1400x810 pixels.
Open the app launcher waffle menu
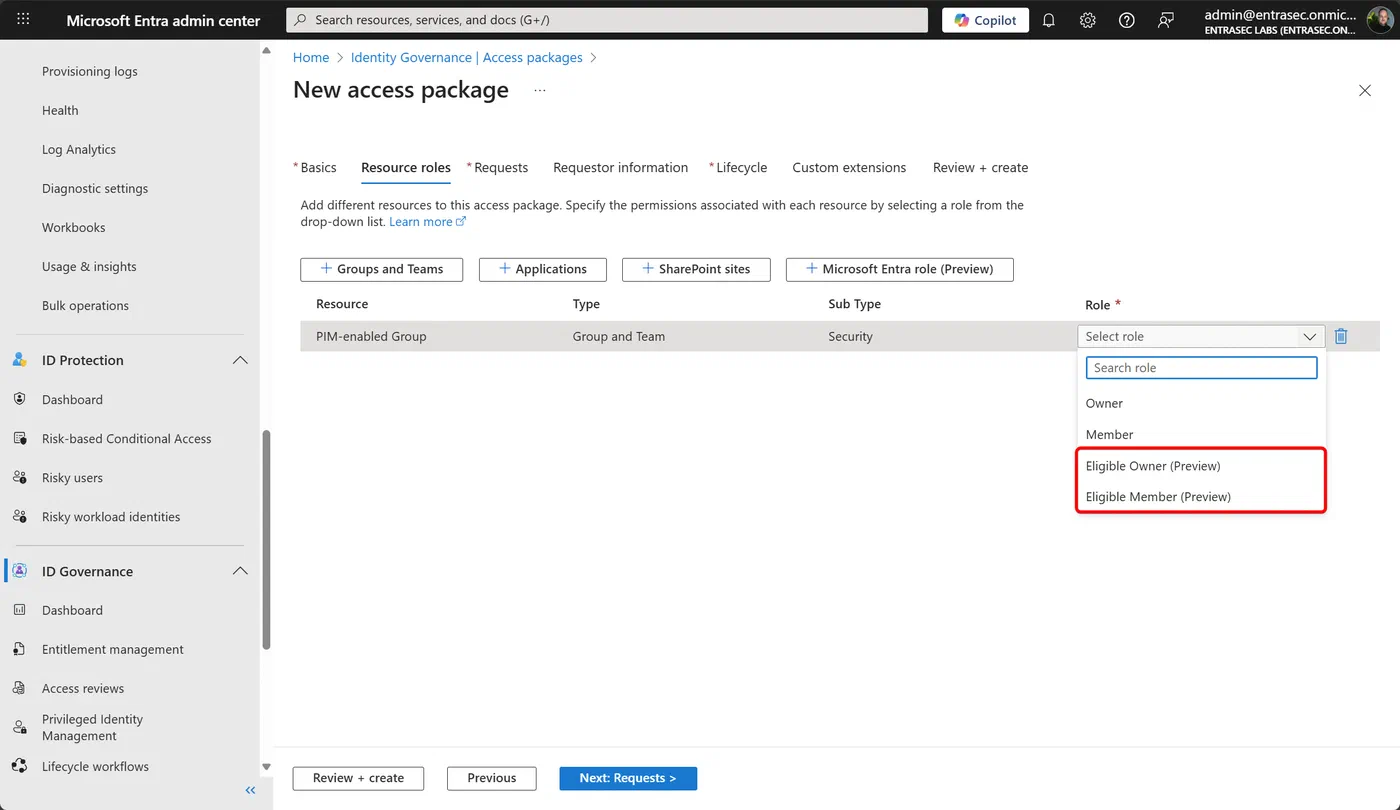coord(24,20)
